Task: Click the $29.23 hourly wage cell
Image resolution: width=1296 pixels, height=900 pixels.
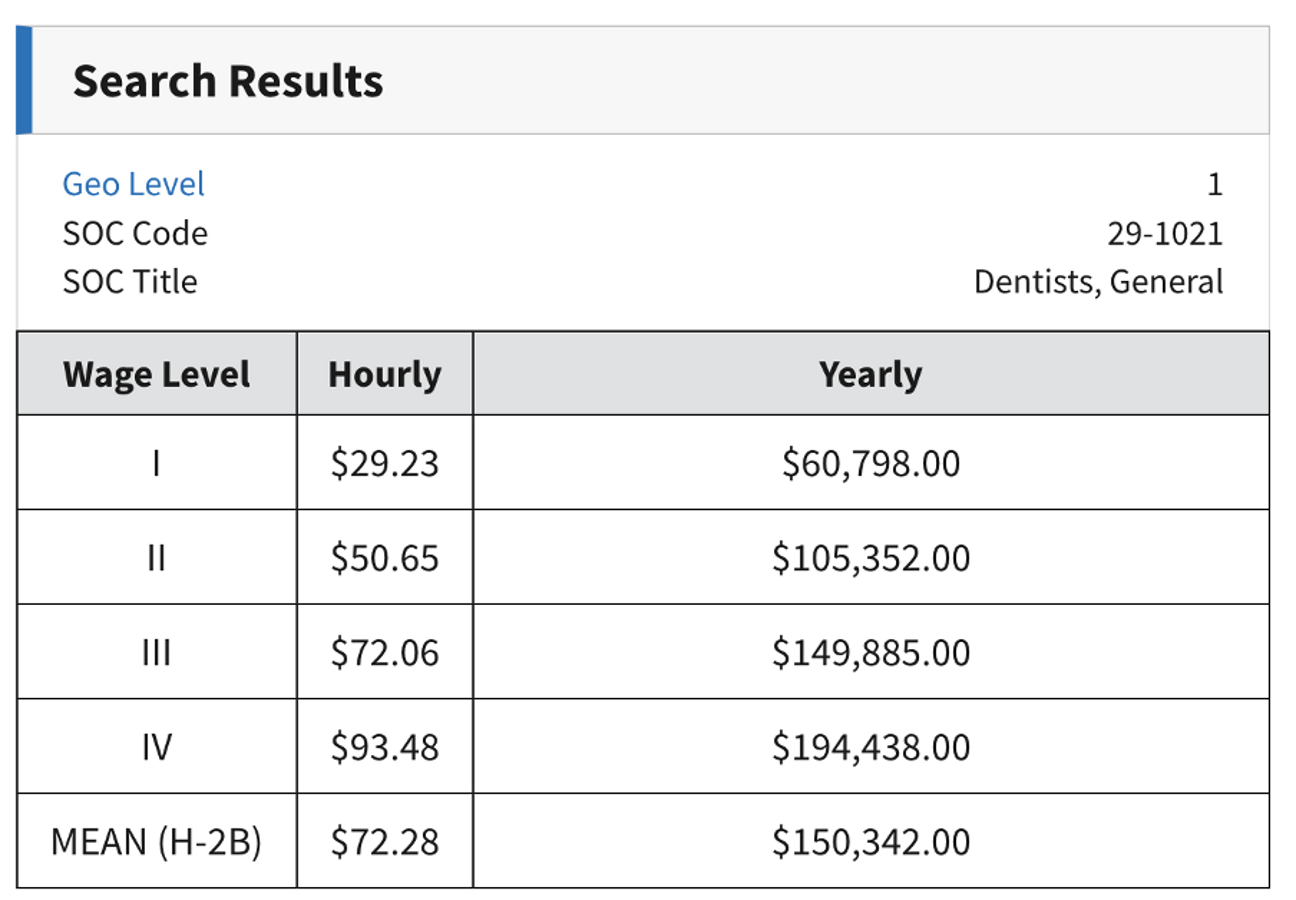Action: [x=384, y=463]
